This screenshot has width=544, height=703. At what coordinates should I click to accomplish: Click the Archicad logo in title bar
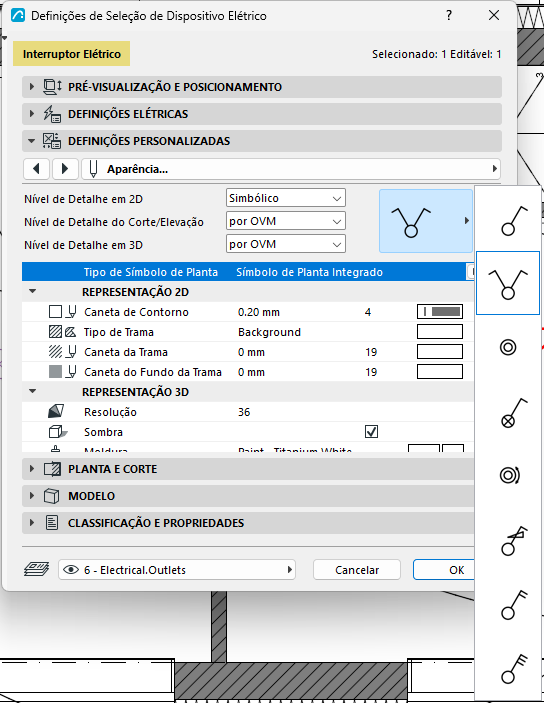18,16
